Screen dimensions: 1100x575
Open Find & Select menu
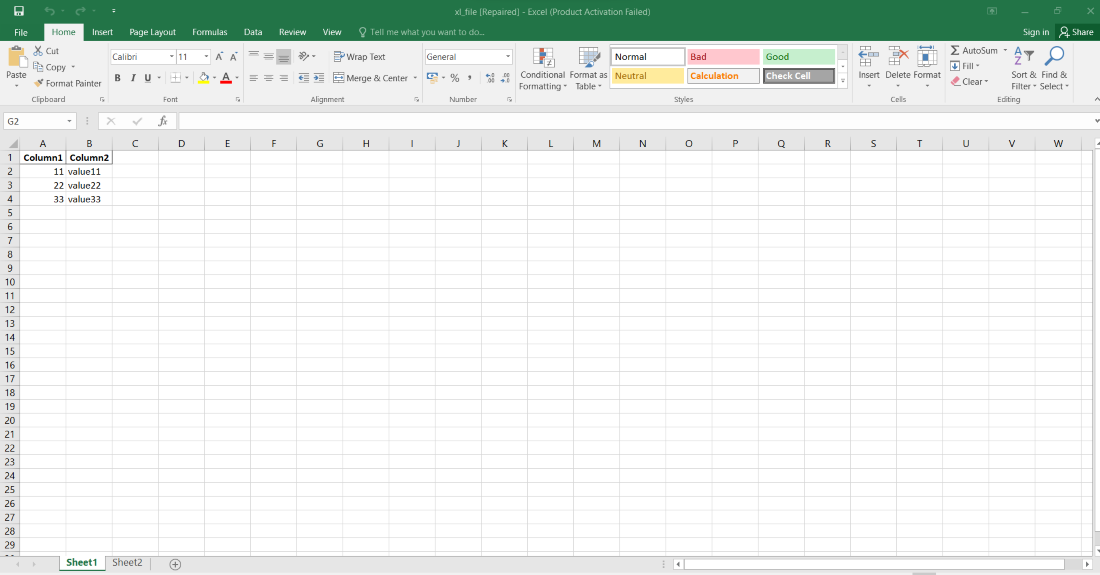(x=1054, y=69)
